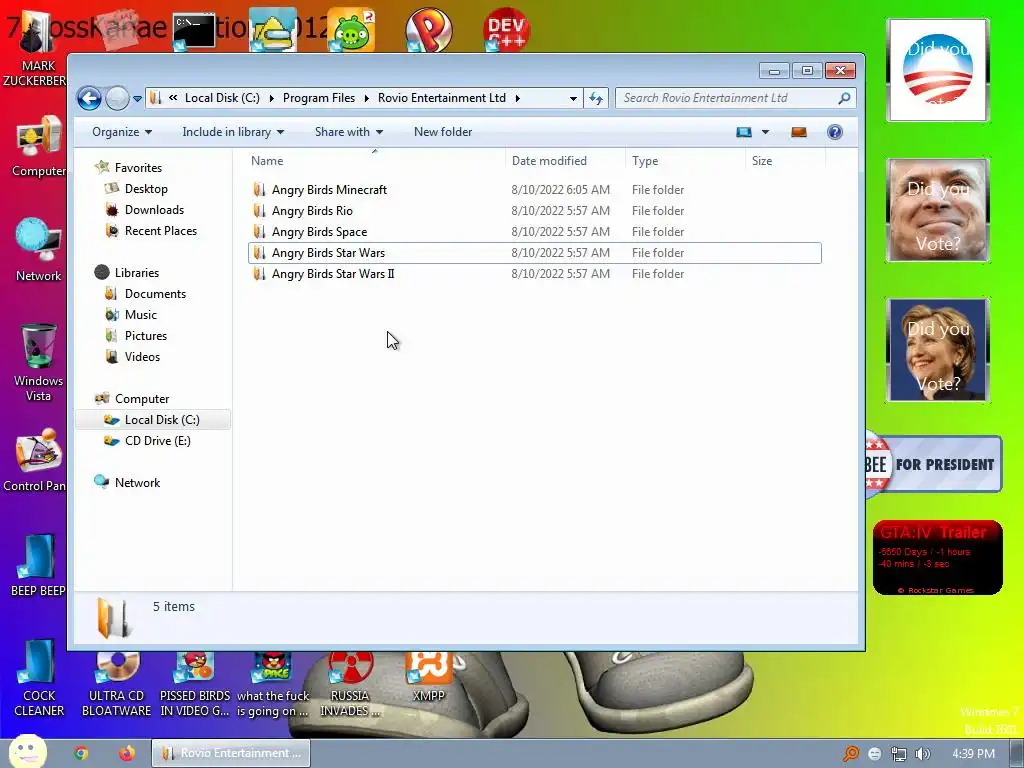Expand arrow after Rovio Entertainment Ltd breadcrumb

click(x=517, y=98)
